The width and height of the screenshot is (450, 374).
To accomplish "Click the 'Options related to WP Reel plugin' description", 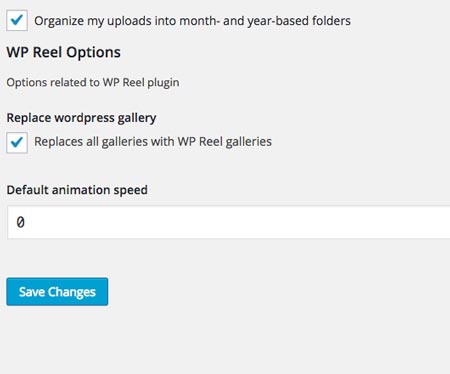I will point(93,83).
